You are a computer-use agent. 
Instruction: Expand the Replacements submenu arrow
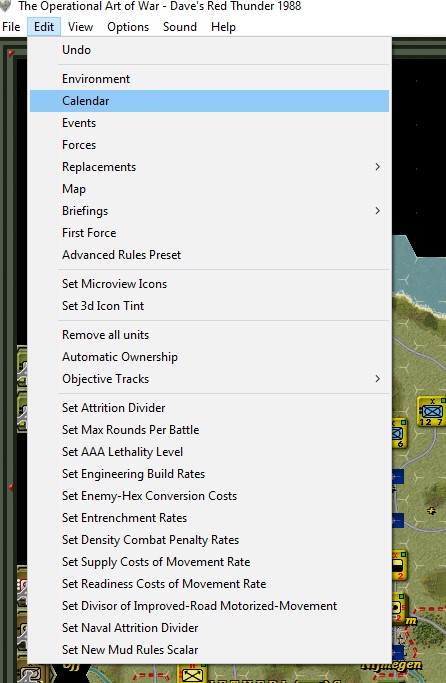pos(378,167)
